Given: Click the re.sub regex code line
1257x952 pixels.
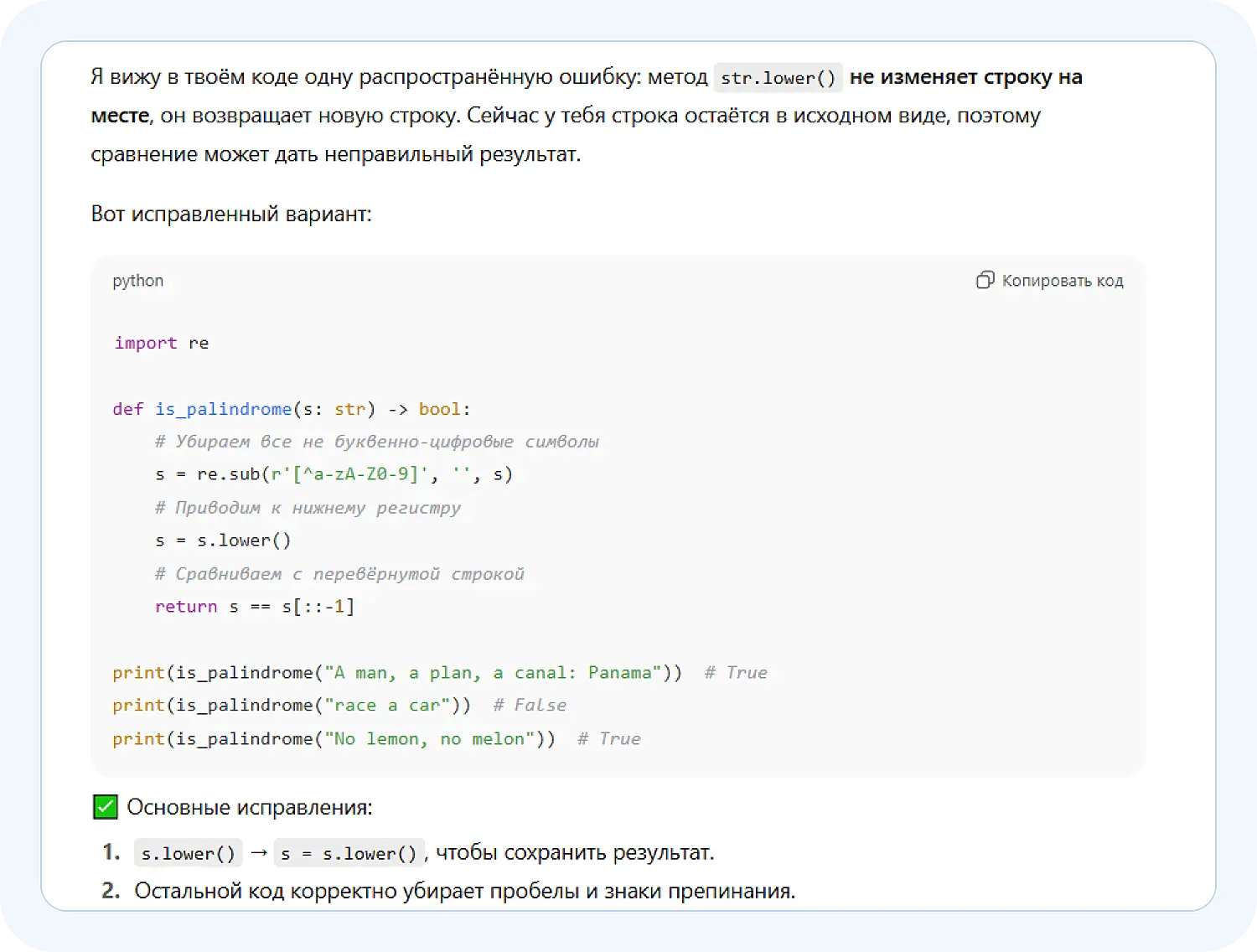Looking at the screenshot, I should pyautogui.click(x=334, y=474).
